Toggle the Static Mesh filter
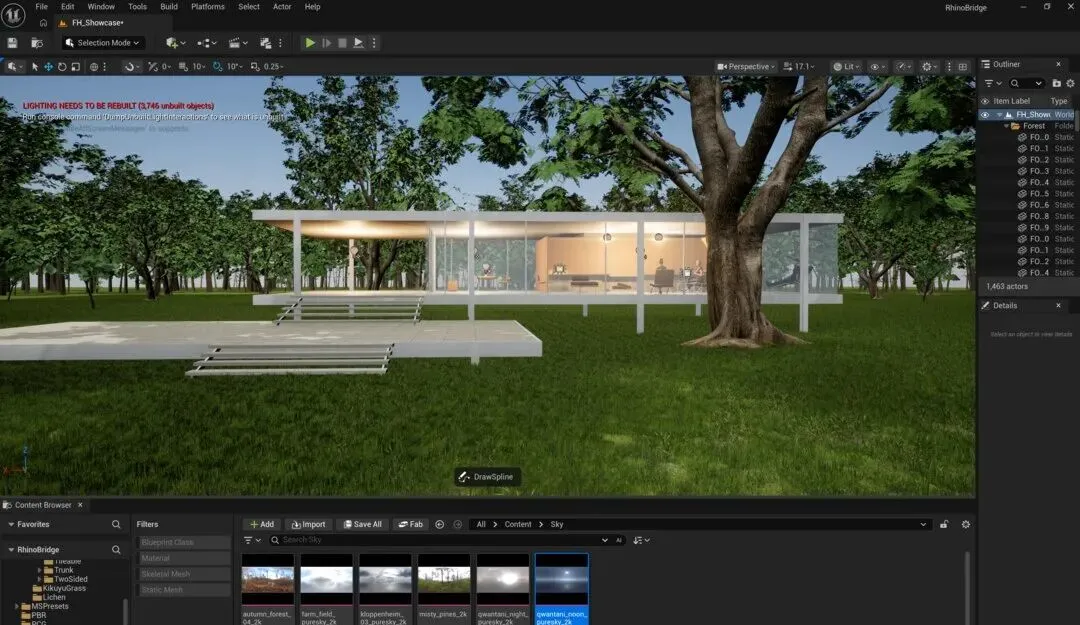Image resolution: width=1080 pixels, height=625 pixels. point(183,590)
